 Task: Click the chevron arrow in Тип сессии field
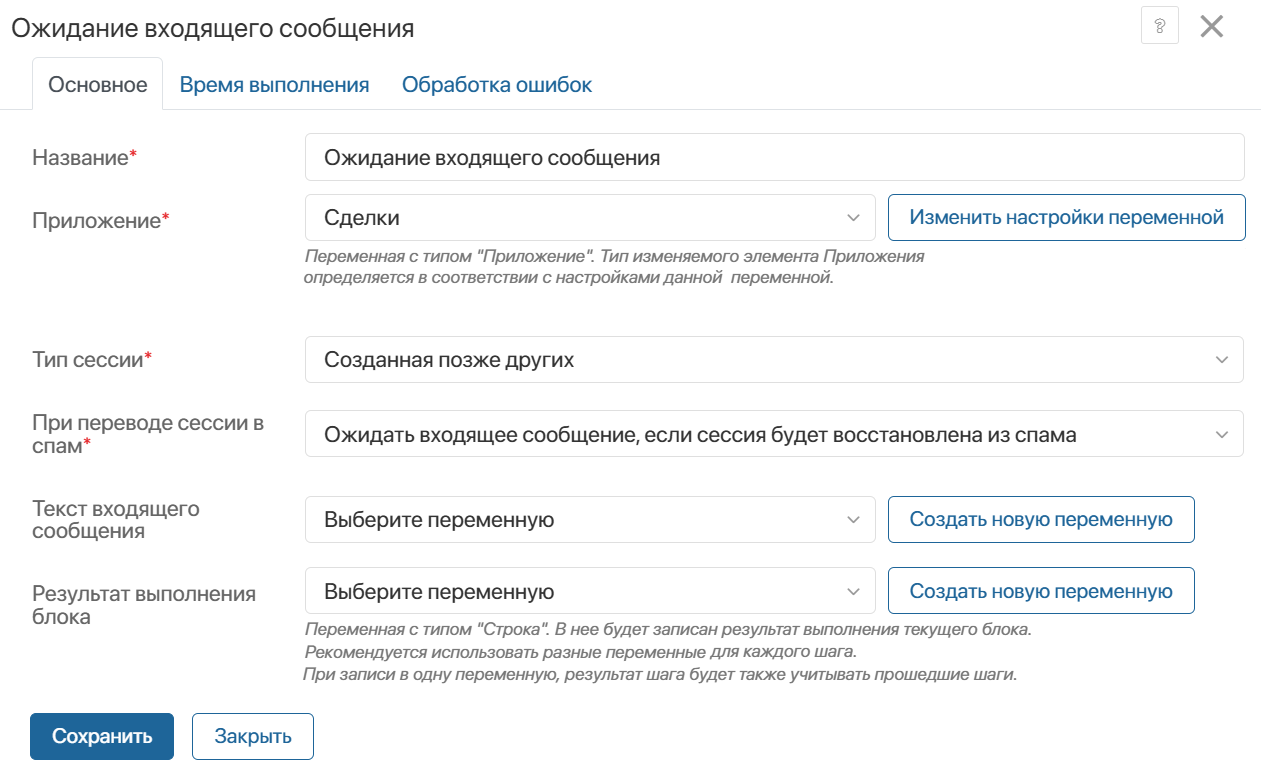coord(1221,360)
